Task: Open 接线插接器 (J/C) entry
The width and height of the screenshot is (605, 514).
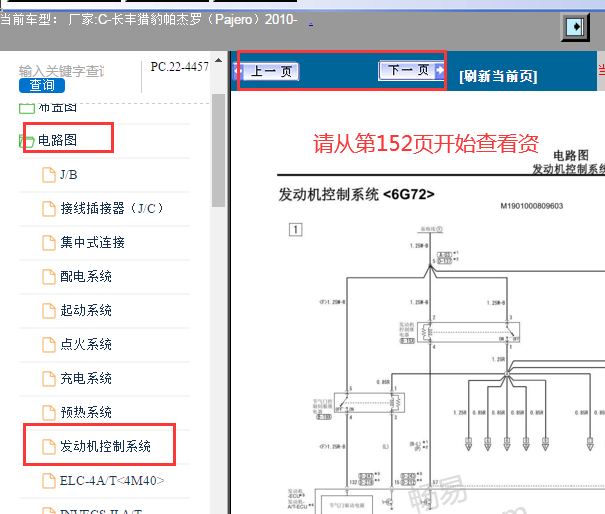Action: coord(112,208)
